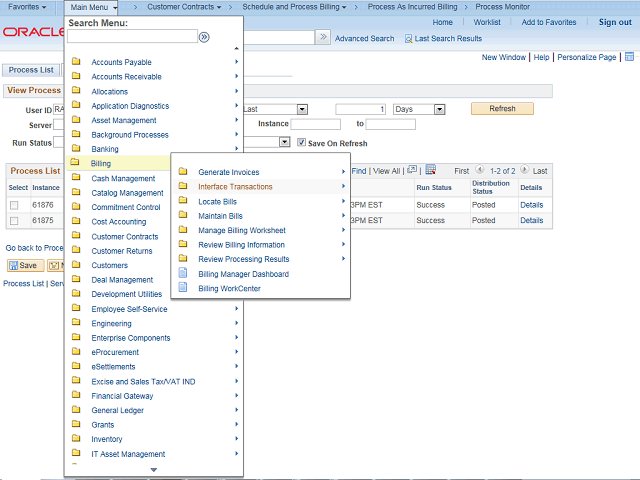Screen dimensions: 640x480
Task: Select the checkbox for instance 61876
Action: click(14, 205)
